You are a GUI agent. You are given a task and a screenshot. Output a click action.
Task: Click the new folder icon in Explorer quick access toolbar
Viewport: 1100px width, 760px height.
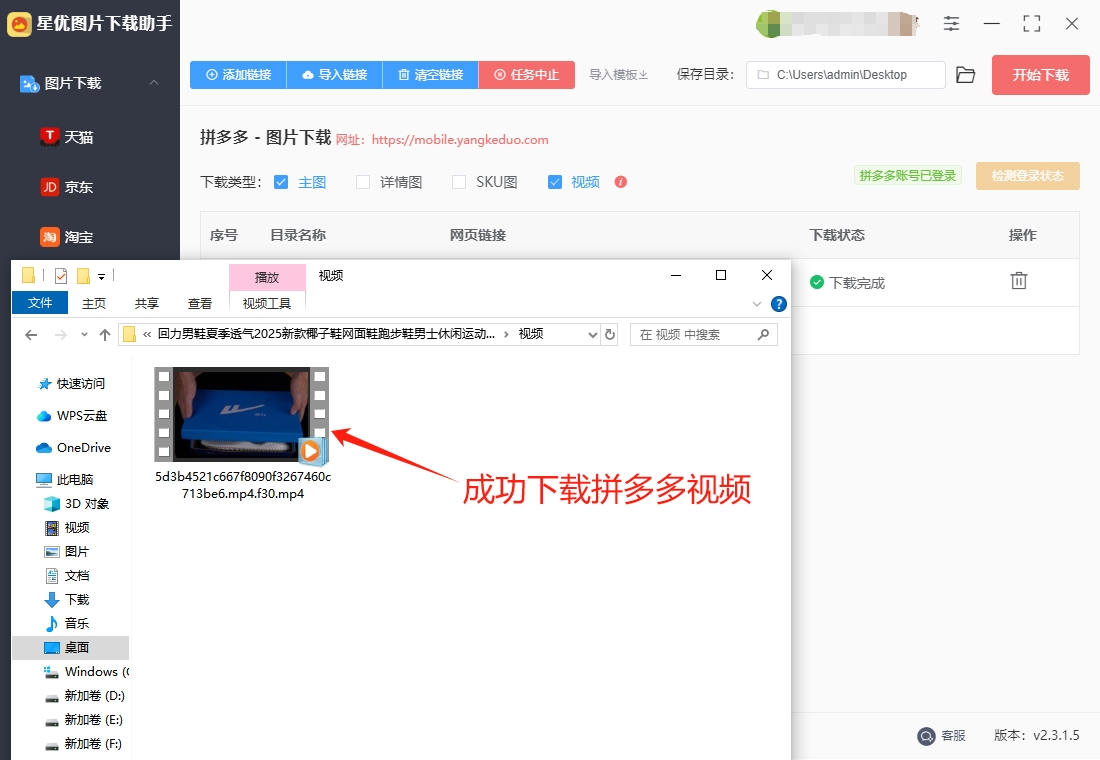83,276
